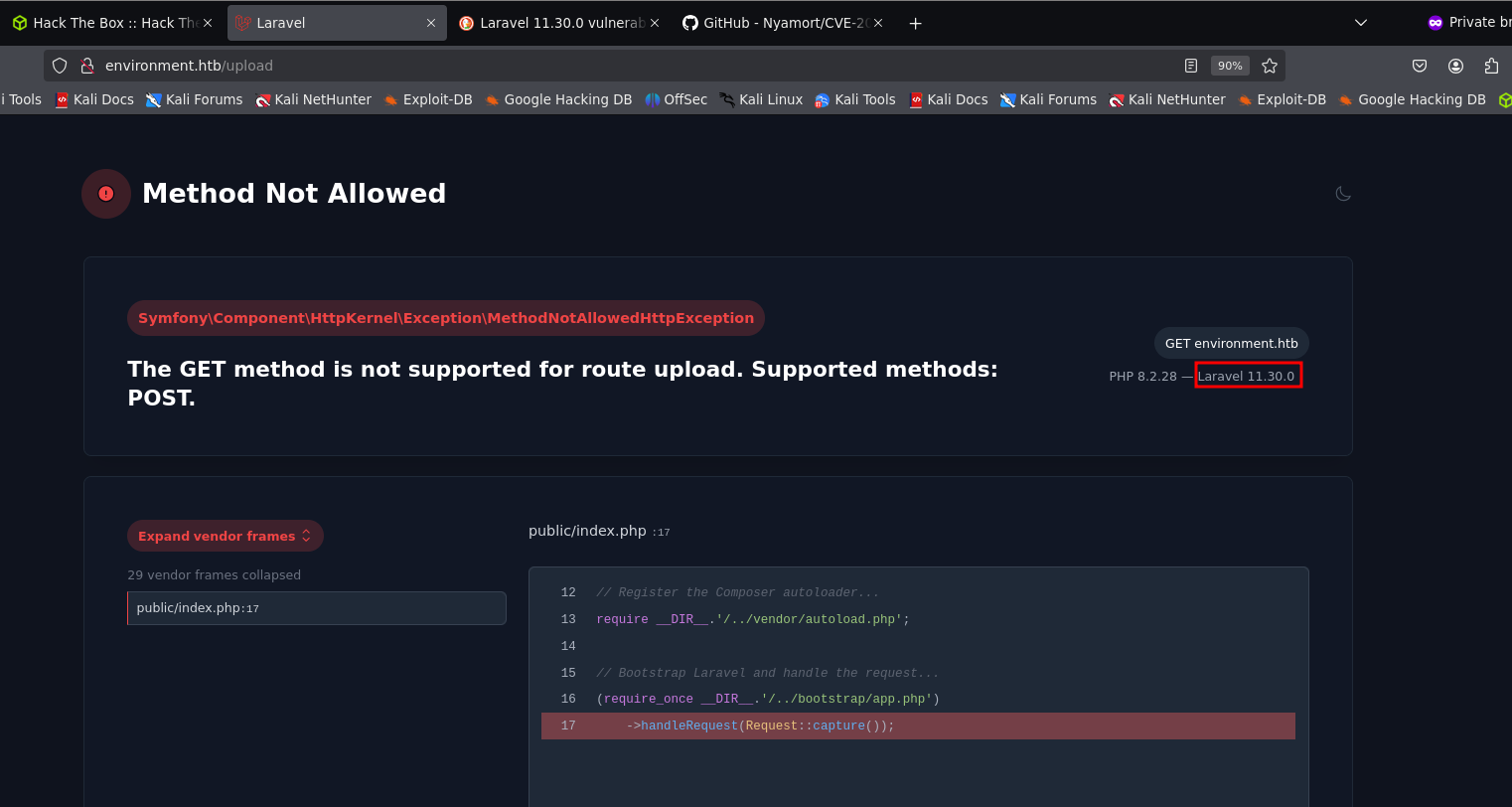Open the Firefox account icon
The width and height of the screenshot is (1512, 807).
pos(1455,66)
